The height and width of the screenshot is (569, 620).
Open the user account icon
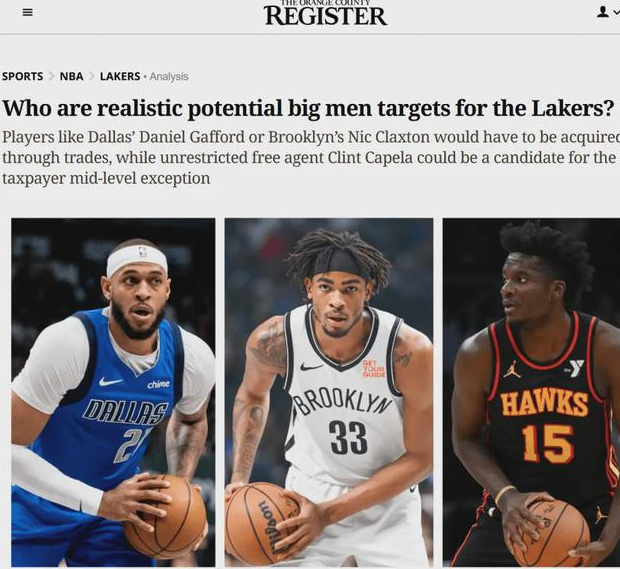click(x=602, y=12)
